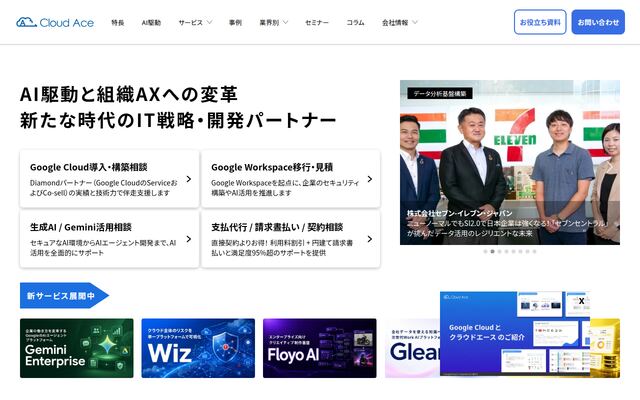The image size is (640, 400).
Task: Open the コラム menu item
Action: click(x=355, y=22)
